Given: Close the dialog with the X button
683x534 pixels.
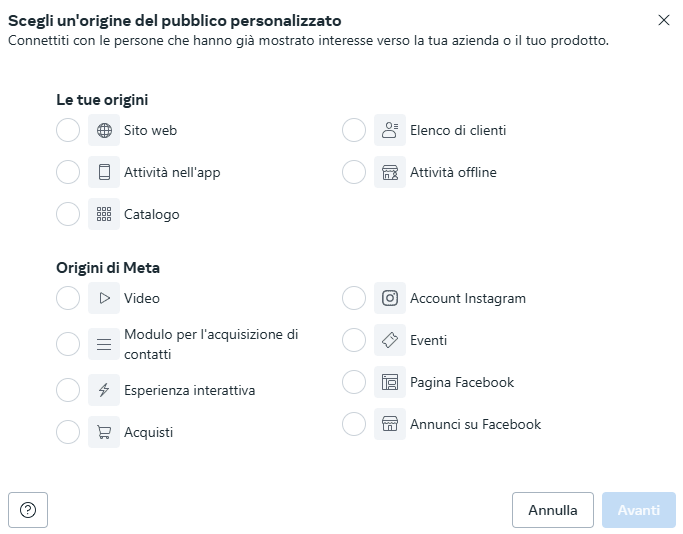Looking at the screenshot, I should tap(663, 20).
